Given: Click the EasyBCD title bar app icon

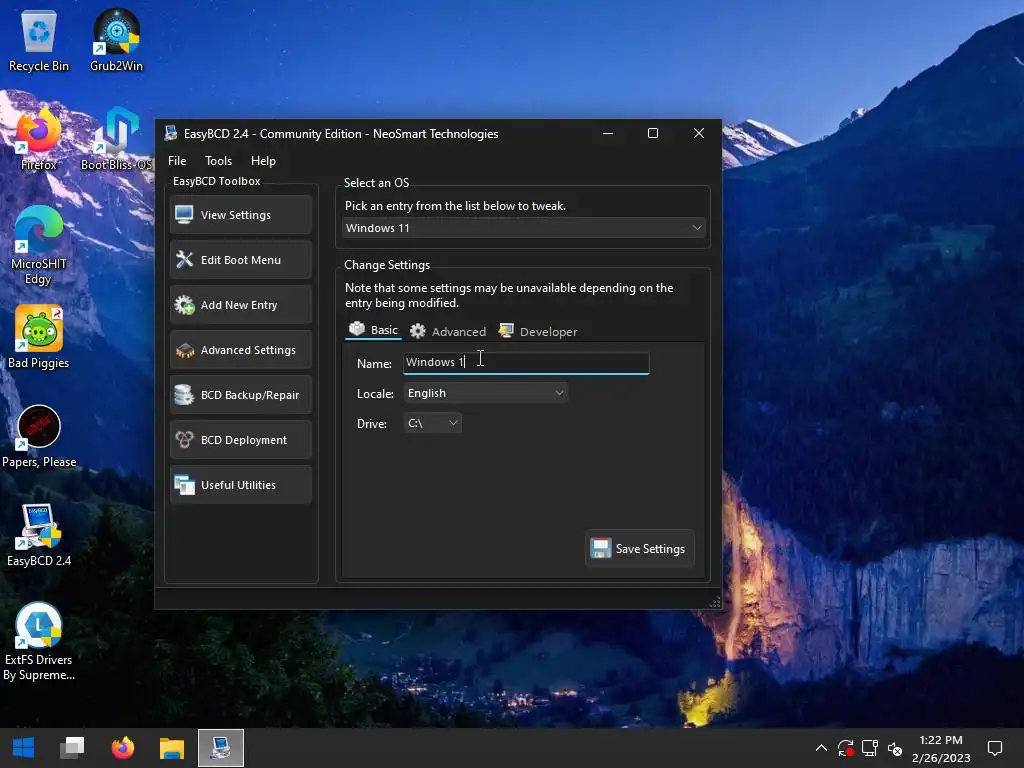Looking at the screenshot, I should [x=171, y=133].
